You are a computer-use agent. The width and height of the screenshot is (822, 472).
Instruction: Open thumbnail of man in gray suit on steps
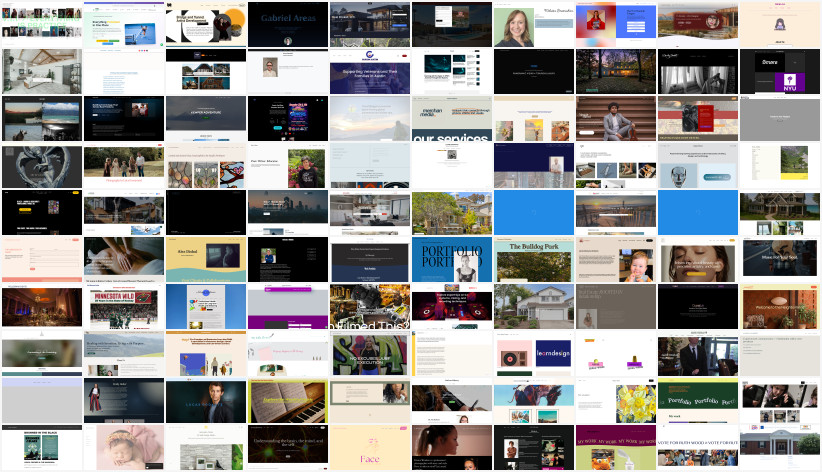(616, 119)
